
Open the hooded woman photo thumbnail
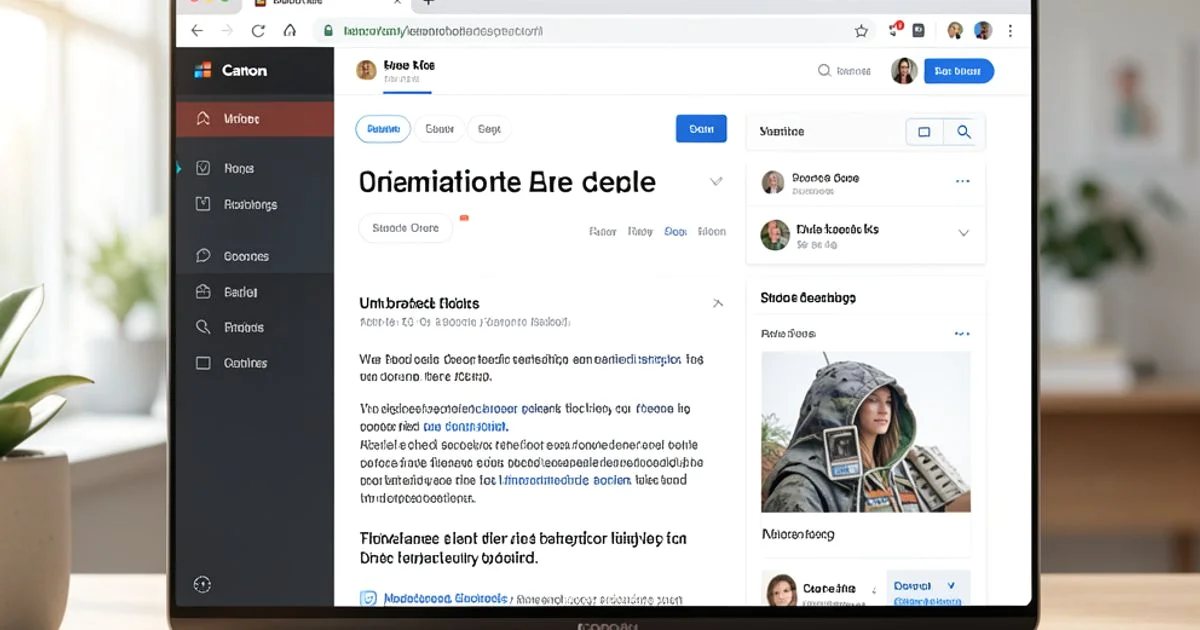point(865,431)
